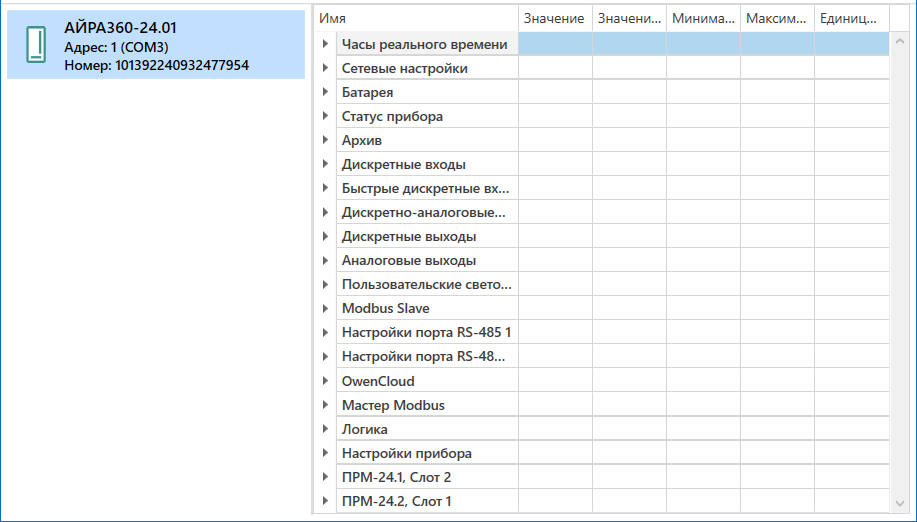Click the Значение column header
Viewport: 917px width, 522px height.
554,19
